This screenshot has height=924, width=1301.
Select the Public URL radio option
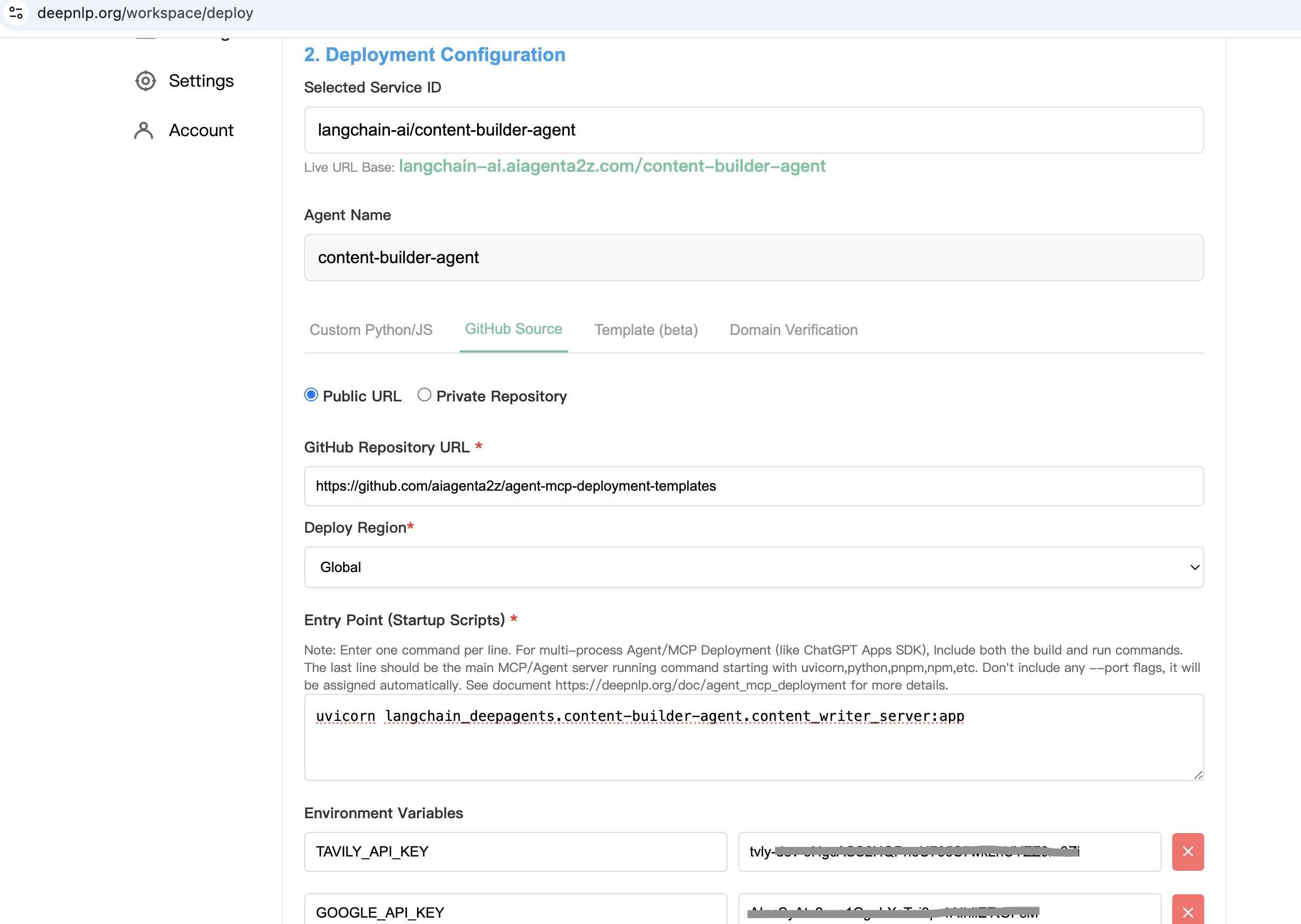click(x=311, y=394)
